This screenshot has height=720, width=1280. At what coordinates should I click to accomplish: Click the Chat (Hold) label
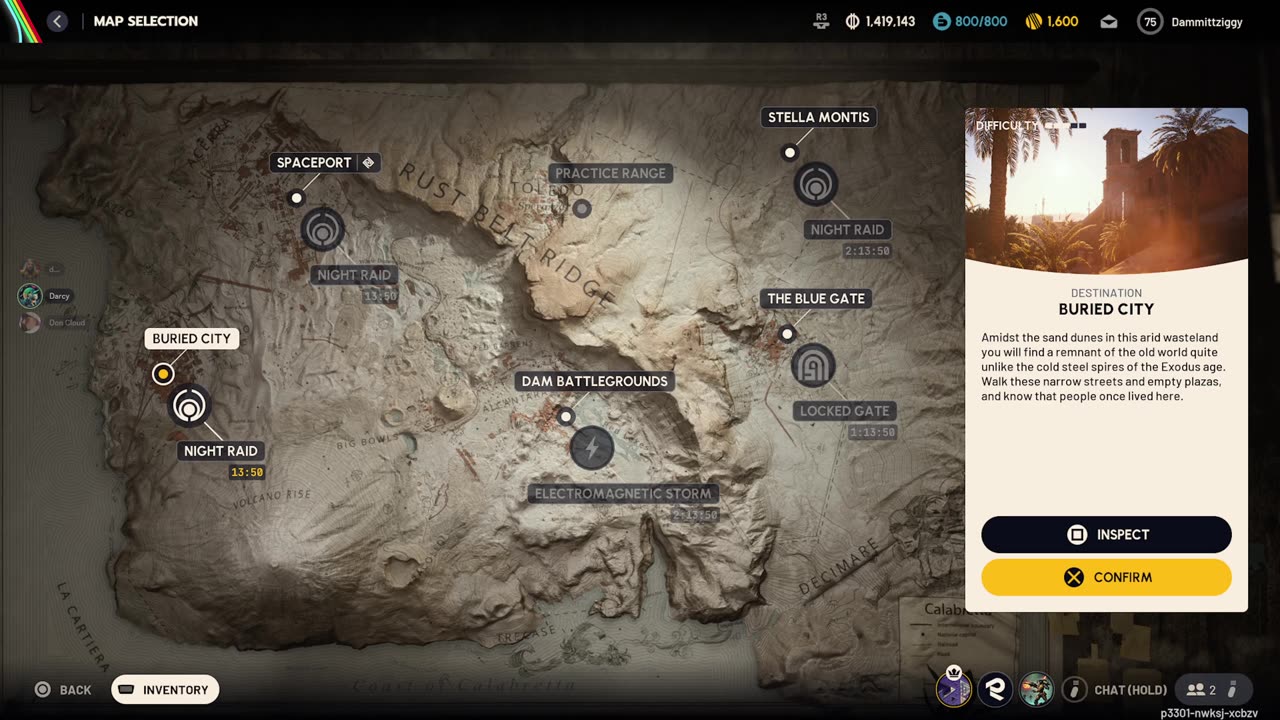pos(1130,690)
